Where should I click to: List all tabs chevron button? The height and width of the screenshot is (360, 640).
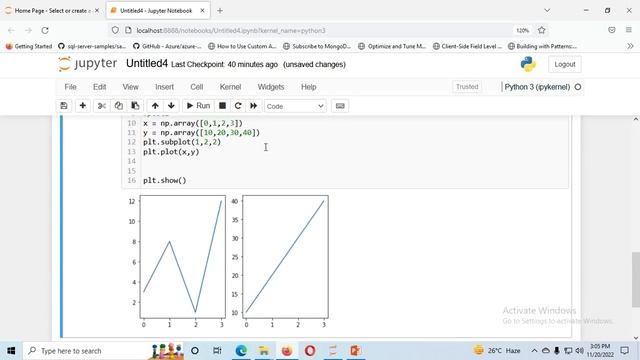(547, 10)
